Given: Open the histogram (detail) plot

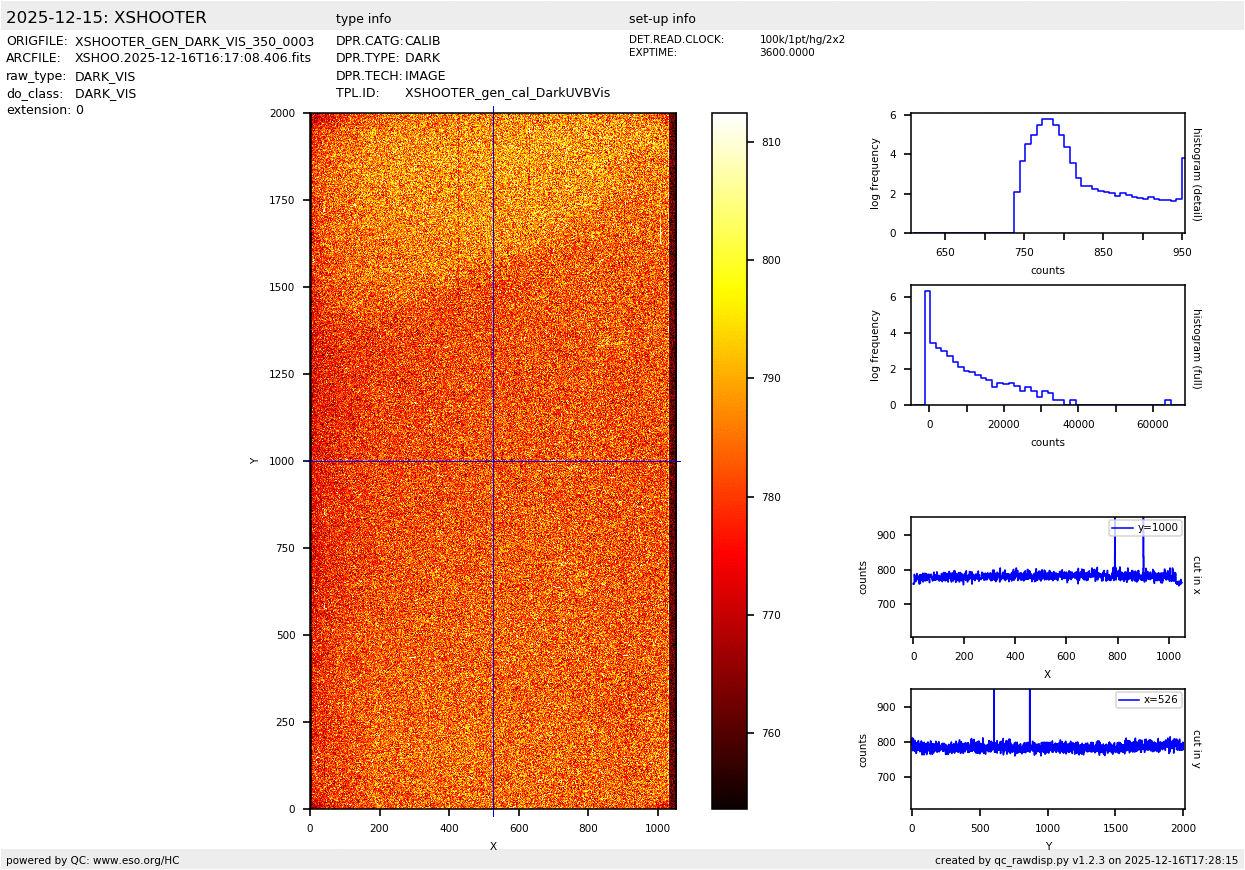Looking at the screenshot, I should click(1047, 174).
